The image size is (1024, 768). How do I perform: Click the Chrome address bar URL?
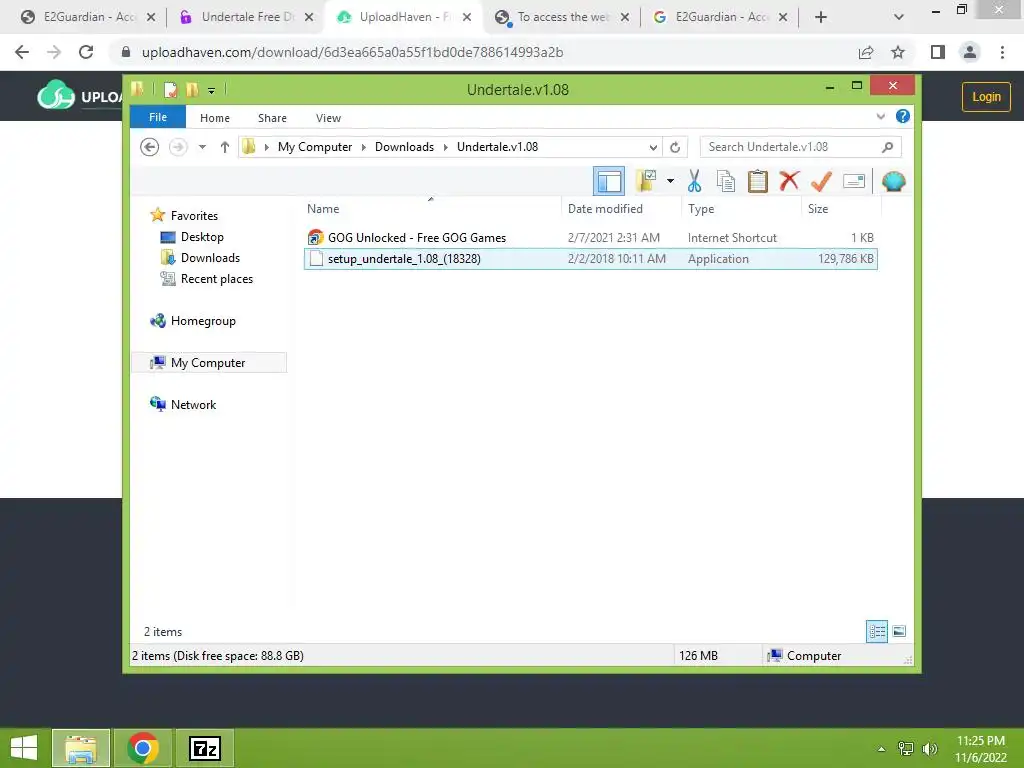352,52
